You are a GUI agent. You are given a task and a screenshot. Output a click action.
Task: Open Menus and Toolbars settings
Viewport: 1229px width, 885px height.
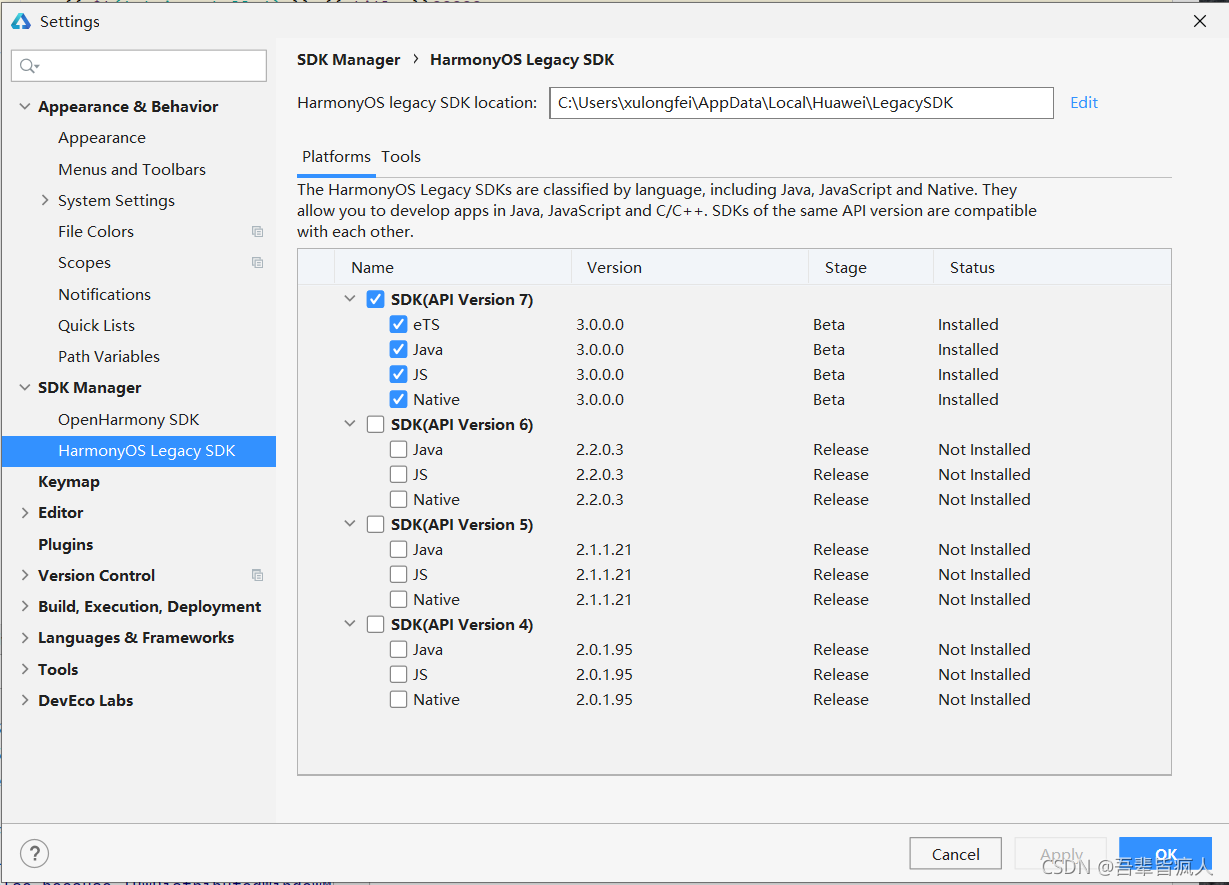point(132,170)
